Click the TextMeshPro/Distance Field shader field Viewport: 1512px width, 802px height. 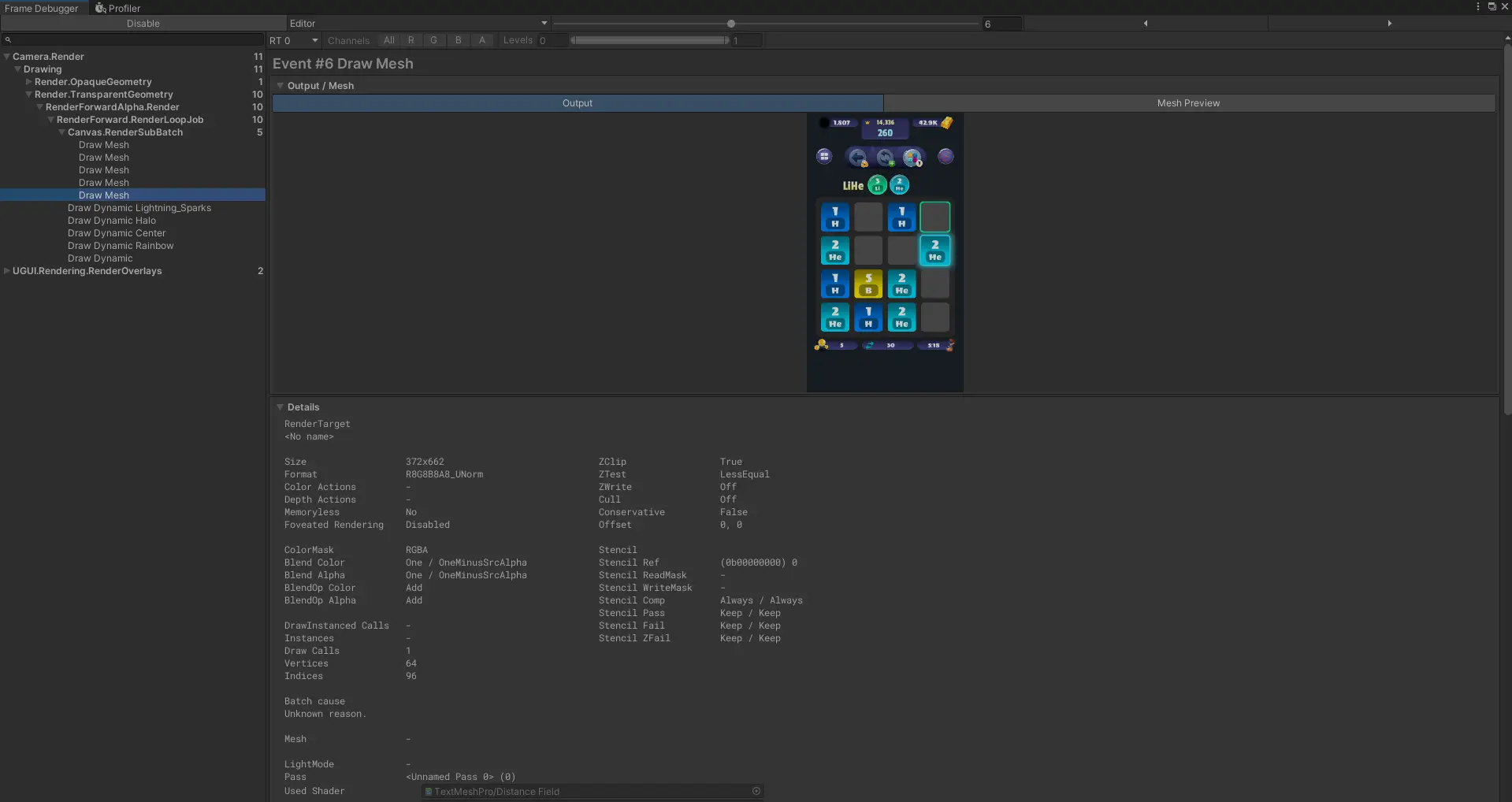point(586,791)
